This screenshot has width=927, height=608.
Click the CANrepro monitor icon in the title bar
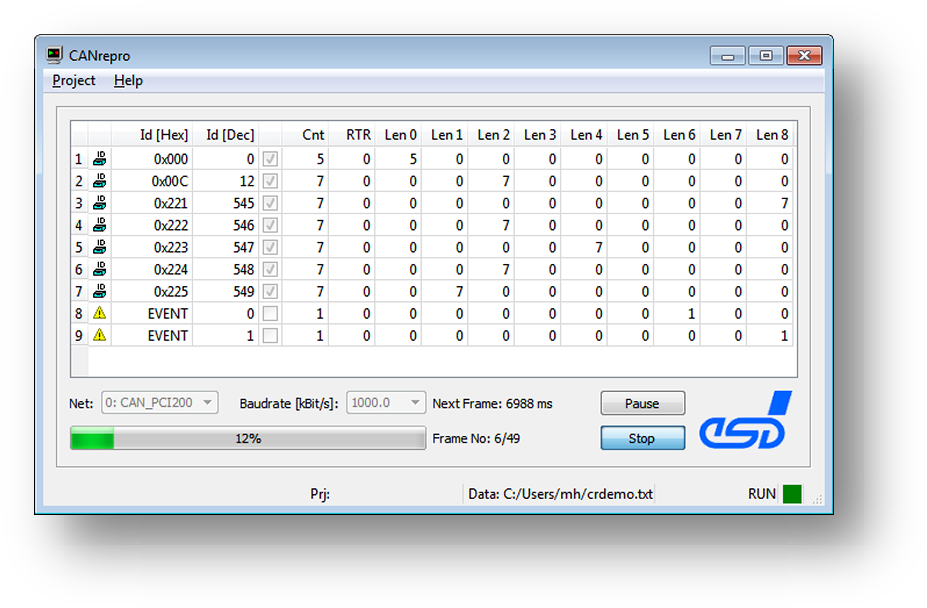click(x=53, y=55)
